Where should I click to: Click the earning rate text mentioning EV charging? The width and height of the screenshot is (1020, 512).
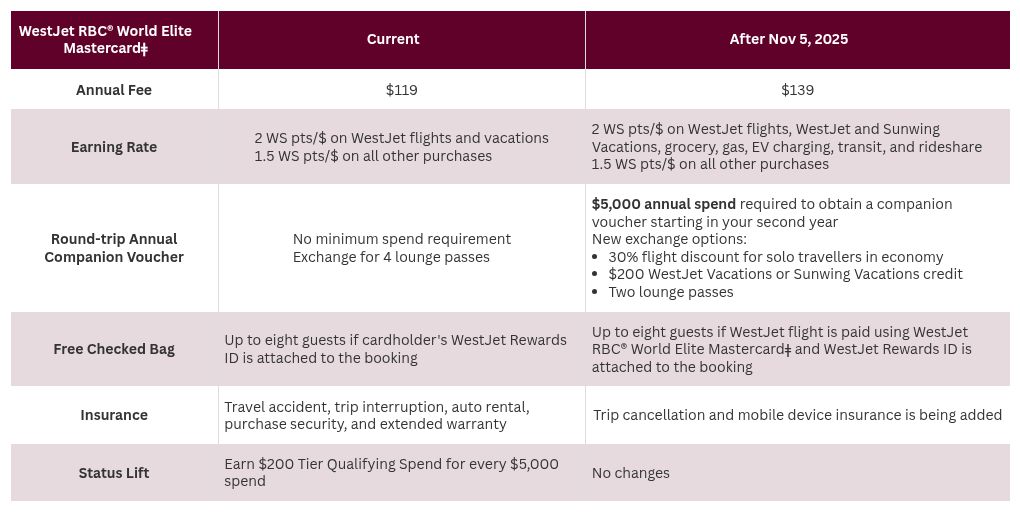(786, 147)
